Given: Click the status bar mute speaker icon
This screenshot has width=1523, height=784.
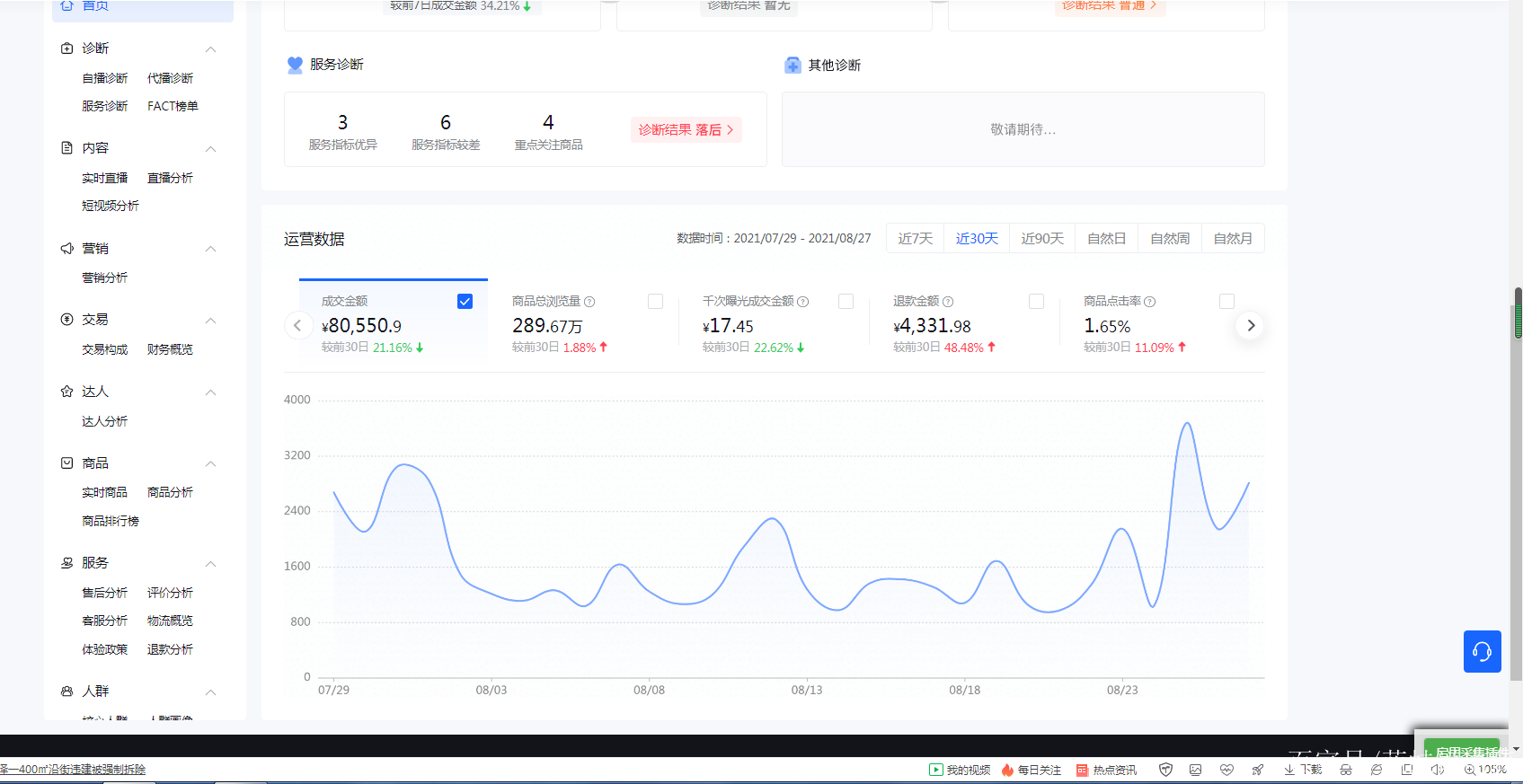Looking at the screenshot, I should [x=1438, y=770].
